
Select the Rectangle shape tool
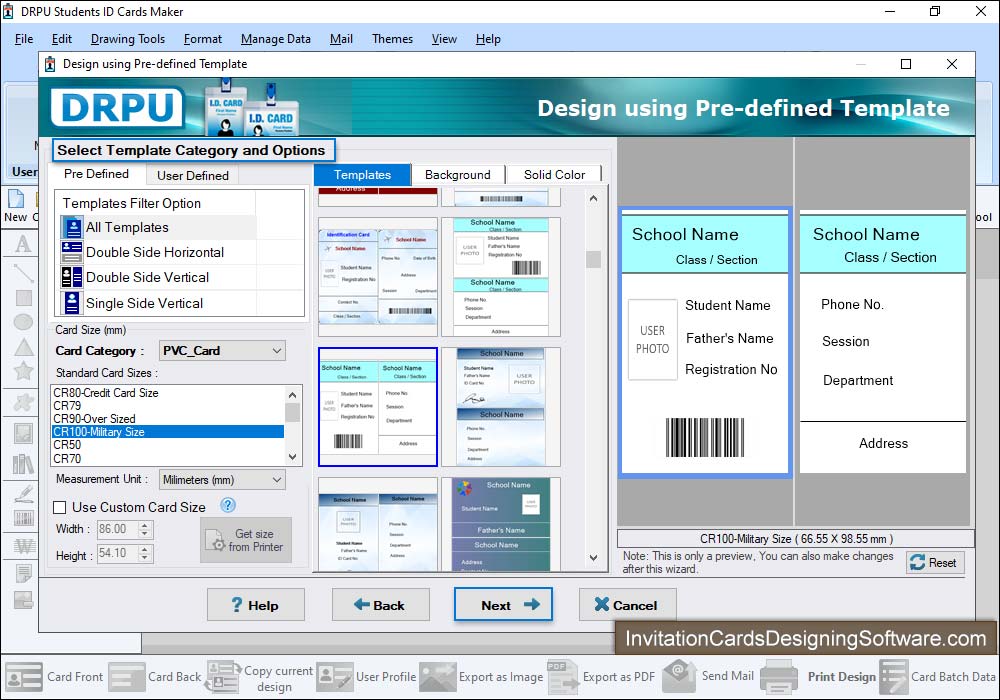23,298
